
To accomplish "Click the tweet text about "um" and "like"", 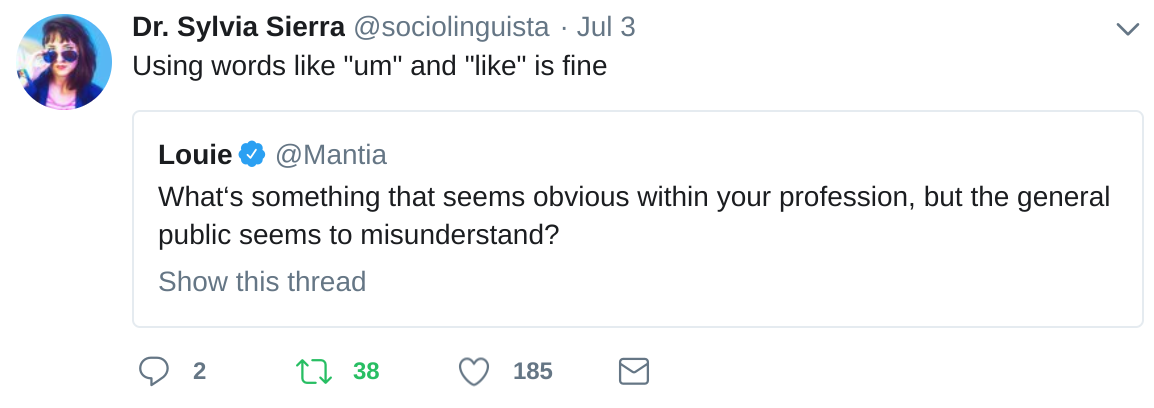I will (x=369, y=67).
